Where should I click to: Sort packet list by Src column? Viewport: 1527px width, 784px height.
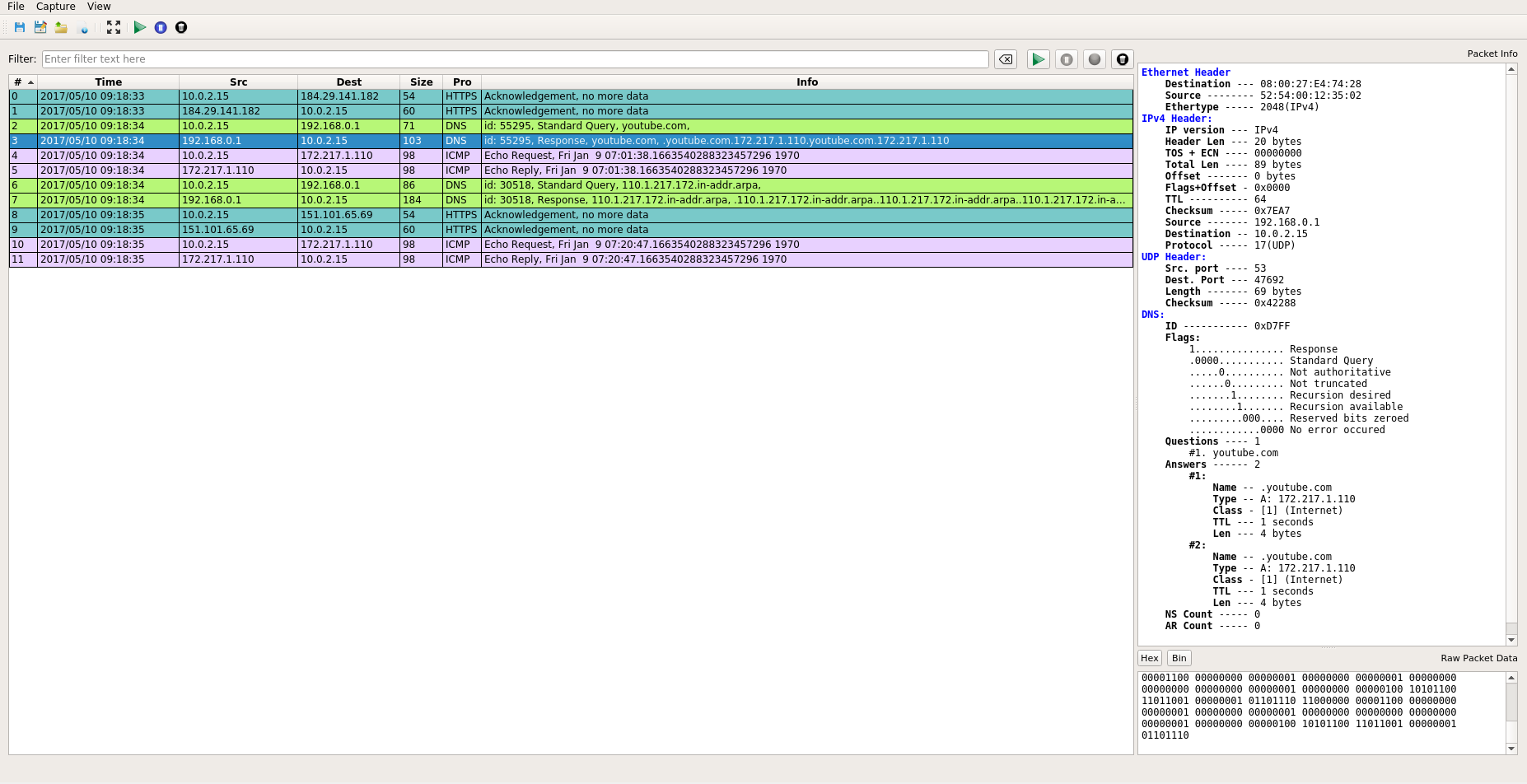[238, 82]
